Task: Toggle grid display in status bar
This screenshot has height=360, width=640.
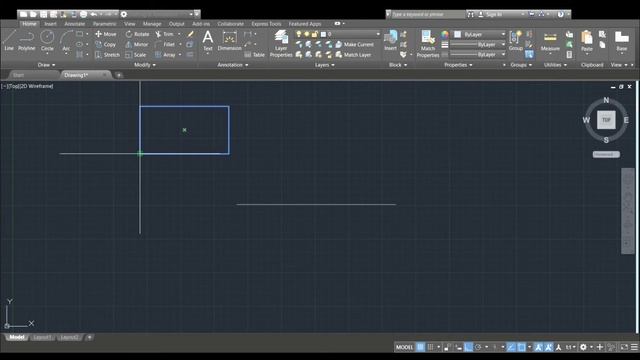Action: 420,347
